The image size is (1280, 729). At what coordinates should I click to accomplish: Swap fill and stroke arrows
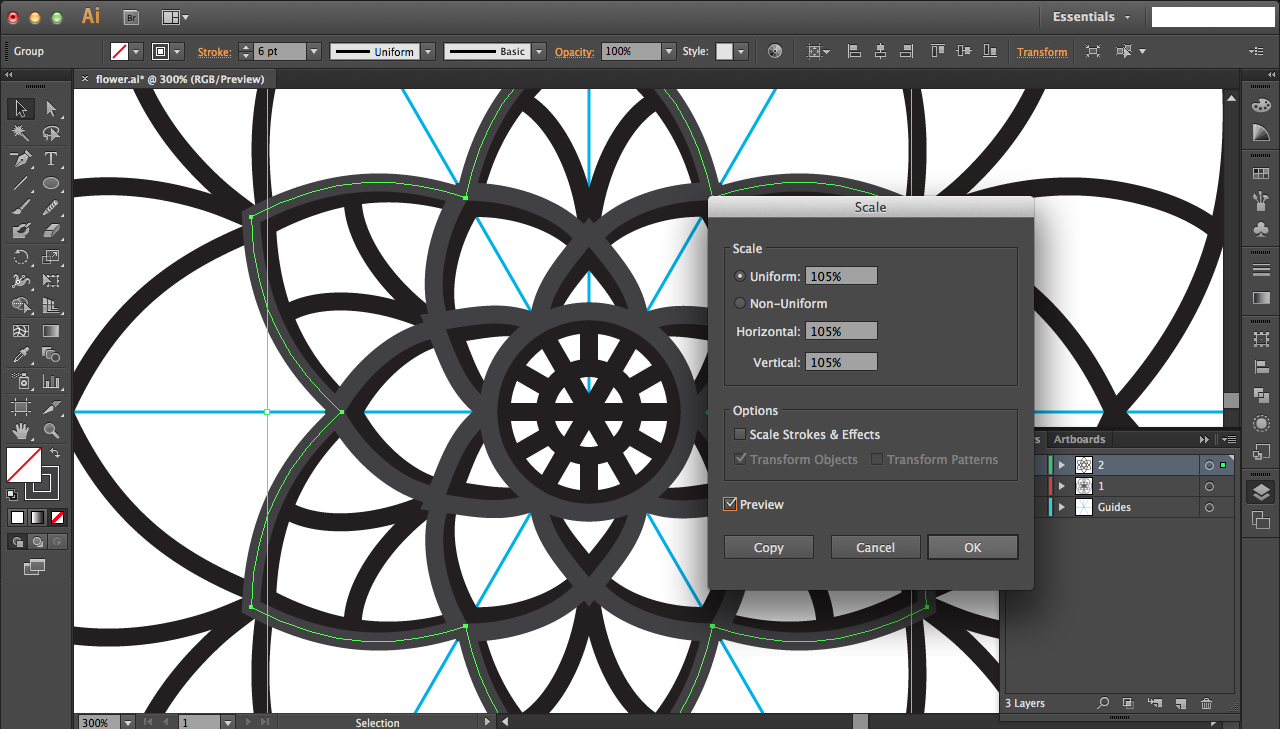55,453
